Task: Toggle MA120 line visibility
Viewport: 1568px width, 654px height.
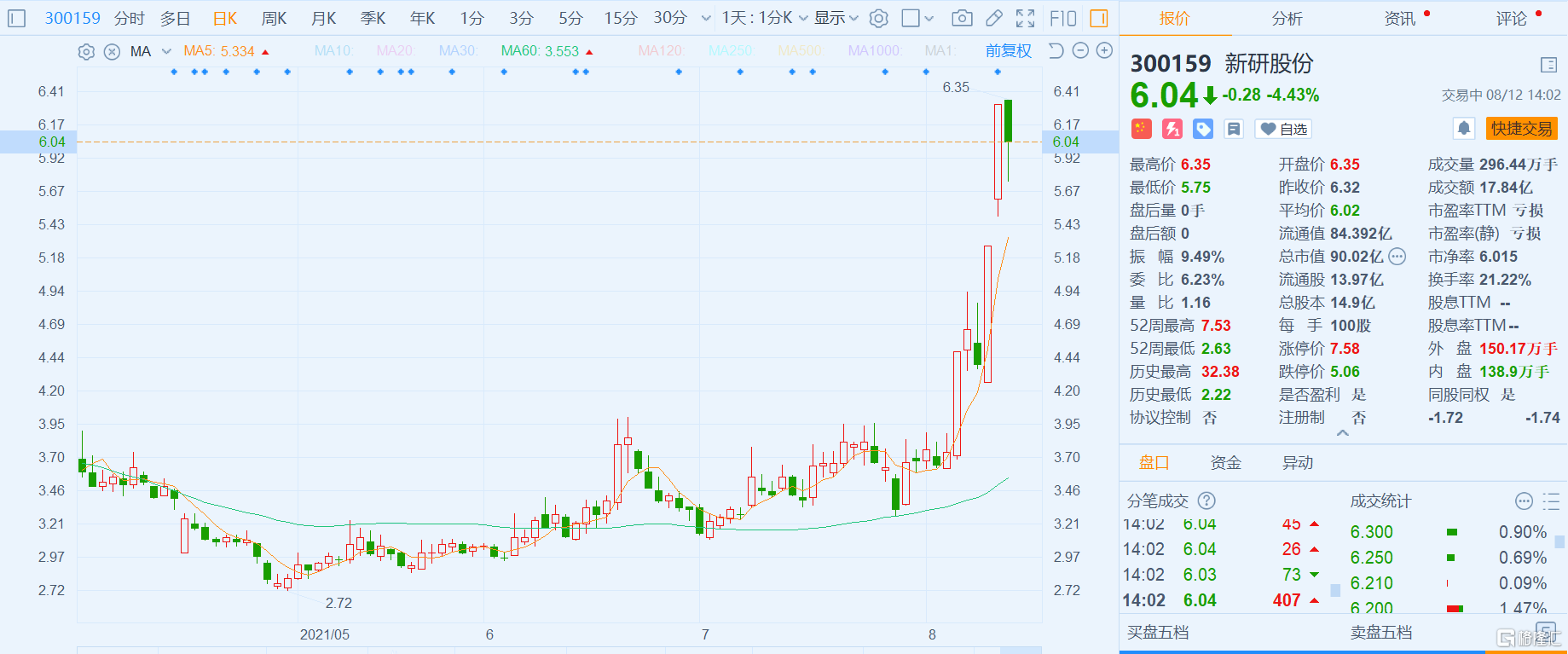Action: [x=662, y=51]
